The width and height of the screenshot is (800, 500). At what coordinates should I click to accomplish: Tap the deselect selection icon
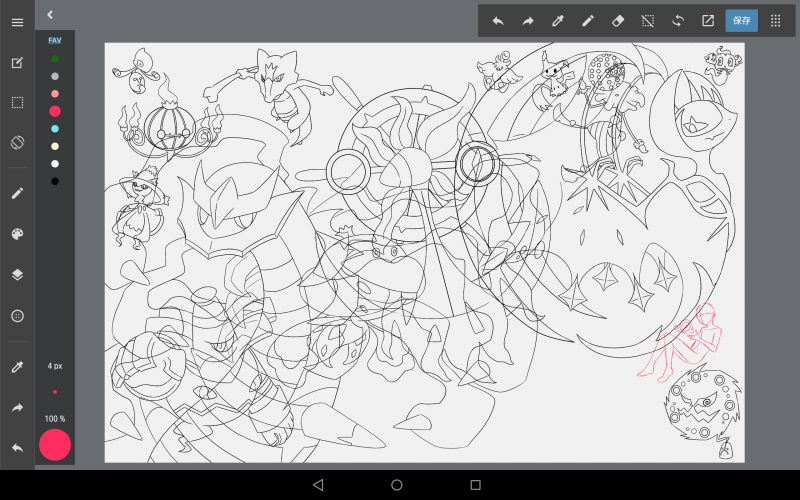click(x=647, y=21)
